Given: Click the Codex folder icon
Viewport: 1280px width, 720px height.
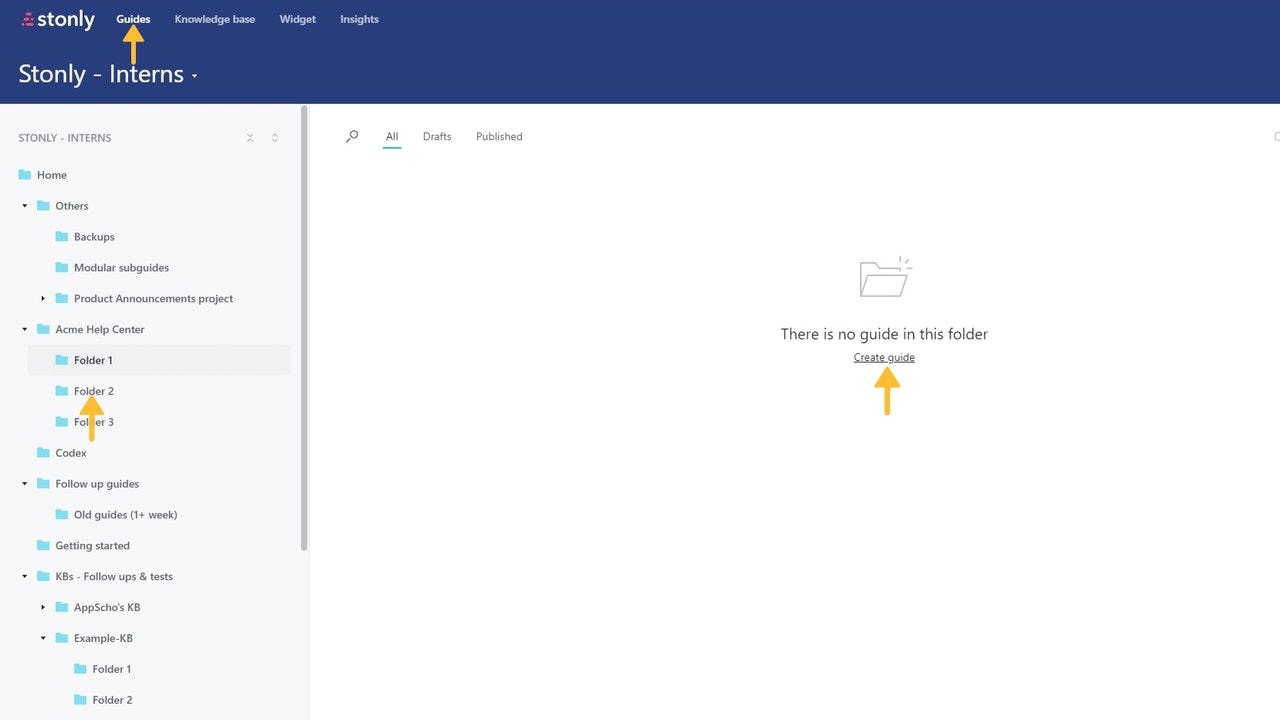Looking at the screenshot, I should [43, 453].
